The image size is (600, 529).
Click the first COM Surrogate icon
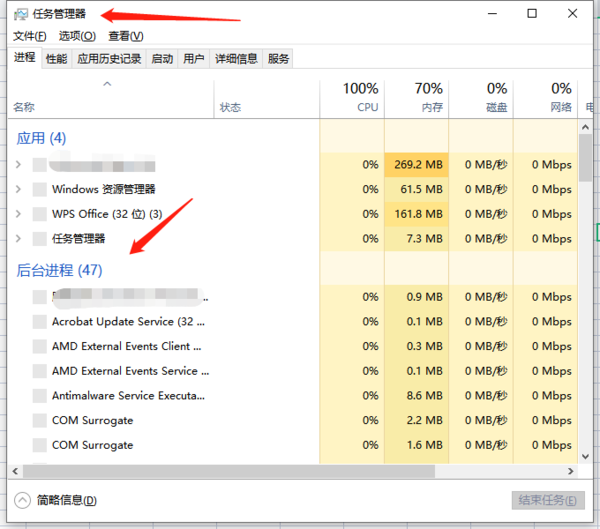[39, 421]
